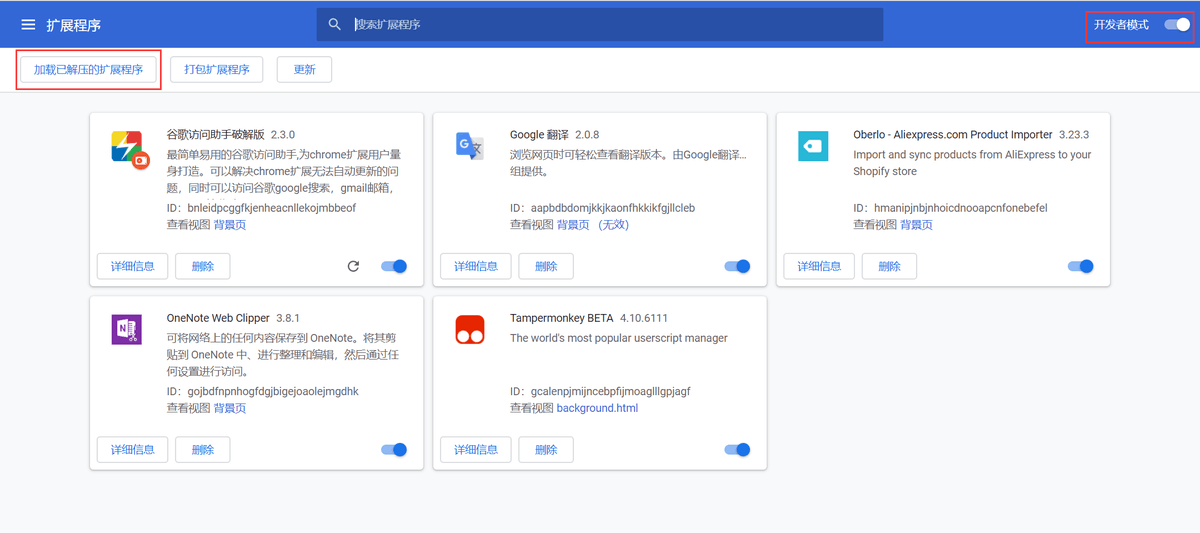Click the 扩展程序 page title
Viewport: 1200px width, 533px height.
click(73, 25)
